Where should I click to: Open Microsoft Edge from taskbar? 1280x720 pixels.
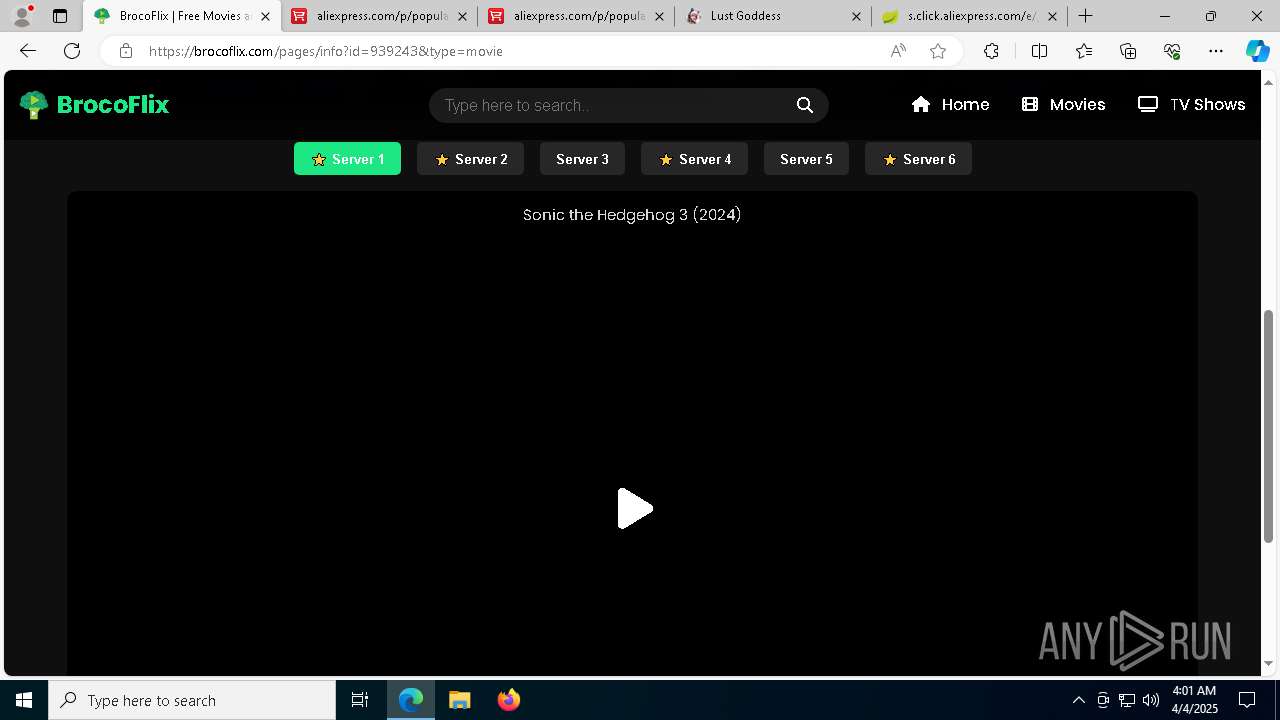coord(411,700)
